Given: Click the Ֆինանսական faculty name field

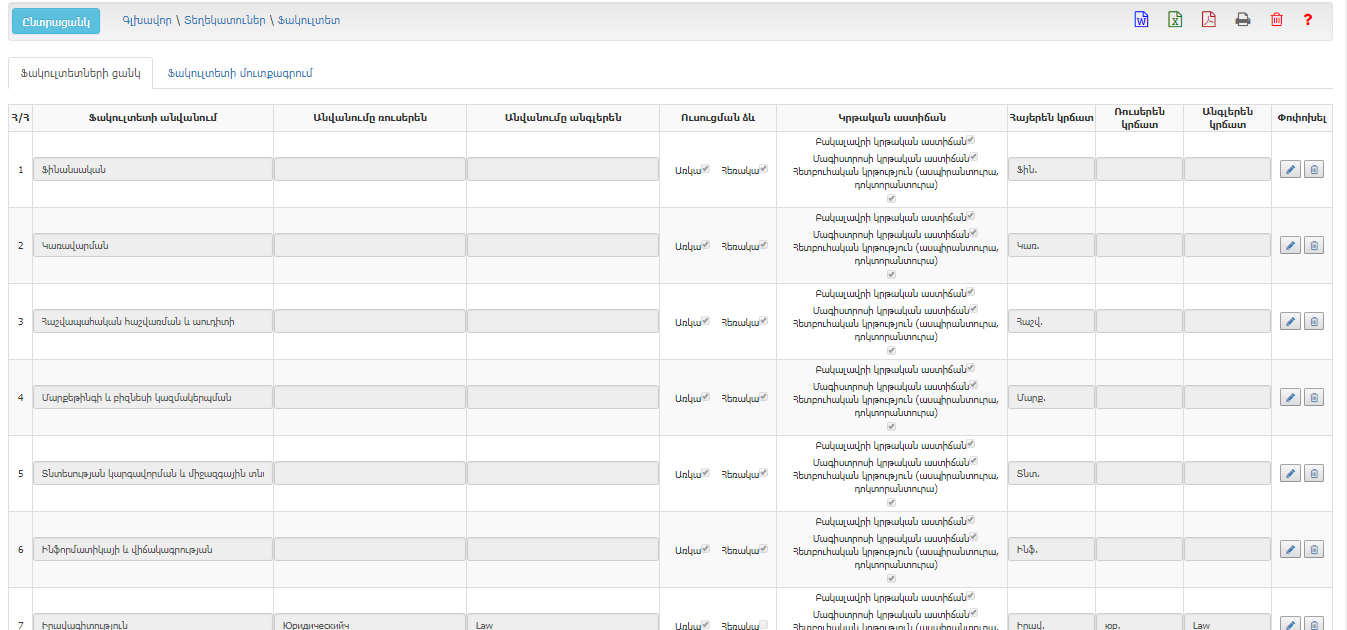Looking at the screenshot, I should click(152, 170).
